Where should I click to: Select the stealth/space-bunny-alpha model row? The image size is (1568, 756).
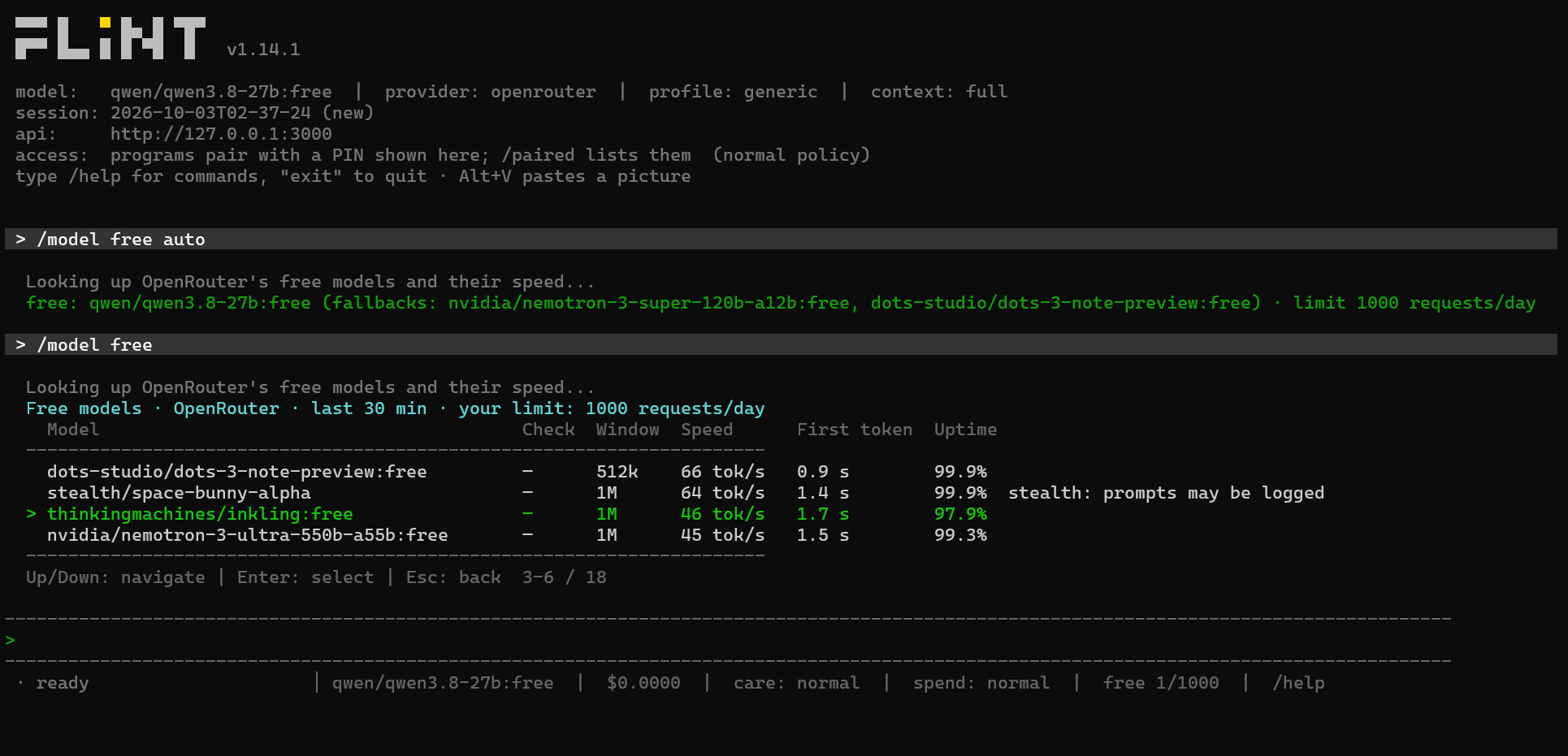click(675, 493)
